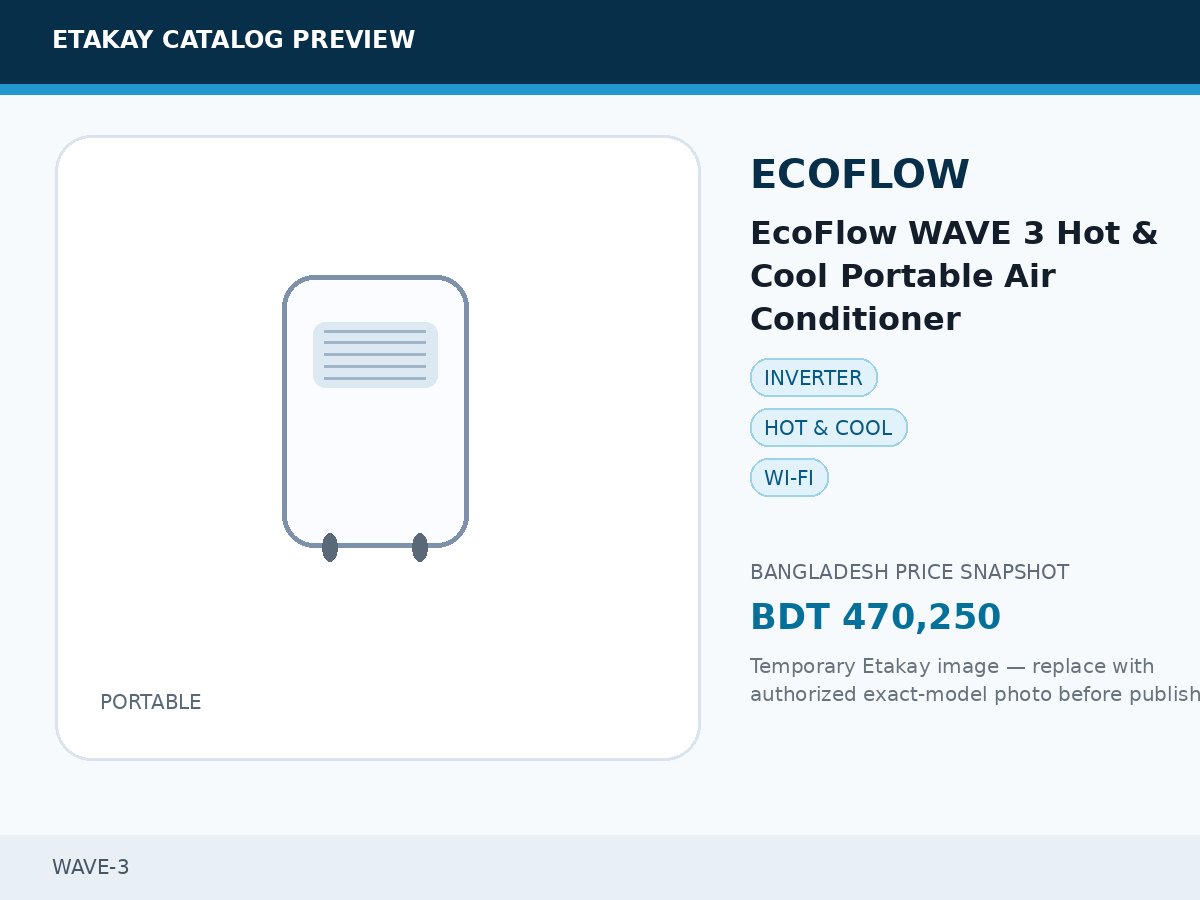Click the EcoFlow WAVE 3 product title
Screen dimensions: 1200x900
(954, 276)
